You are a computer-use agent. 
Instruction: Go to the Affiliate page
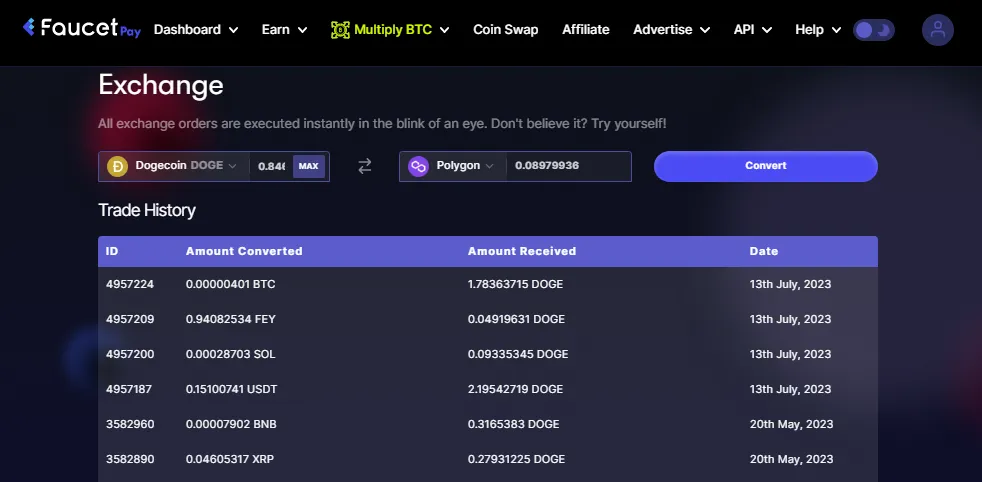pos(586,29)
